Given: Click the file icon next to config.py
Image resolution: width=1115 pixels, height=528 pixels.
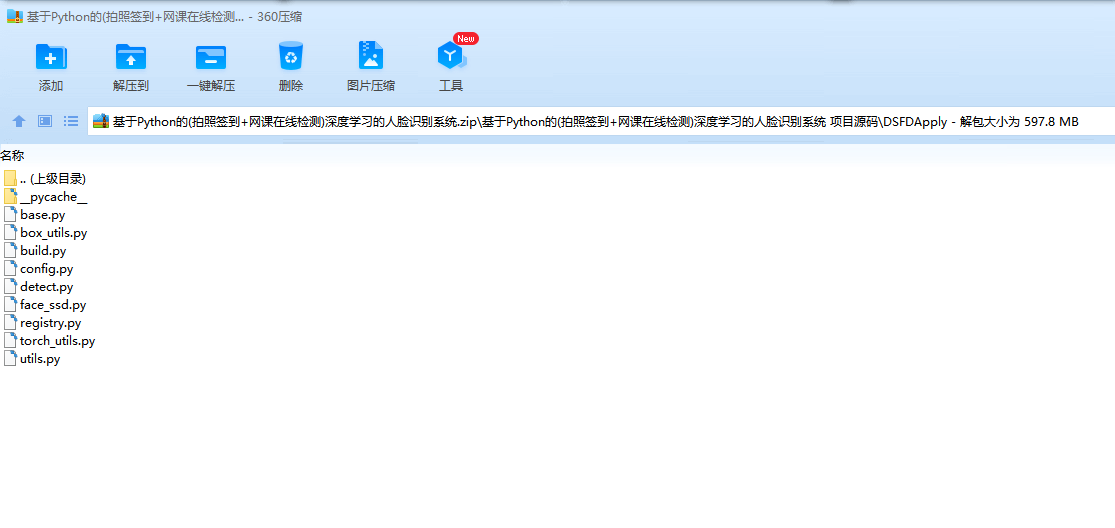Looking at the screenshot, I should click(10, 269).
